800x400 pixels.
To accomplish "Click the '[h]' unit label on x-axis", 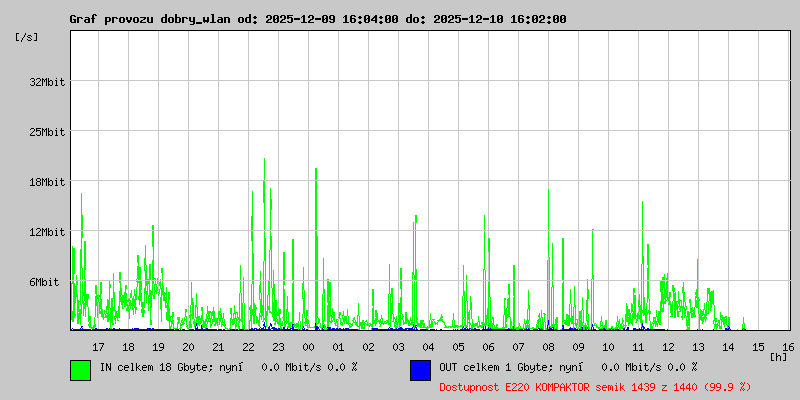I will coord(778,356).
